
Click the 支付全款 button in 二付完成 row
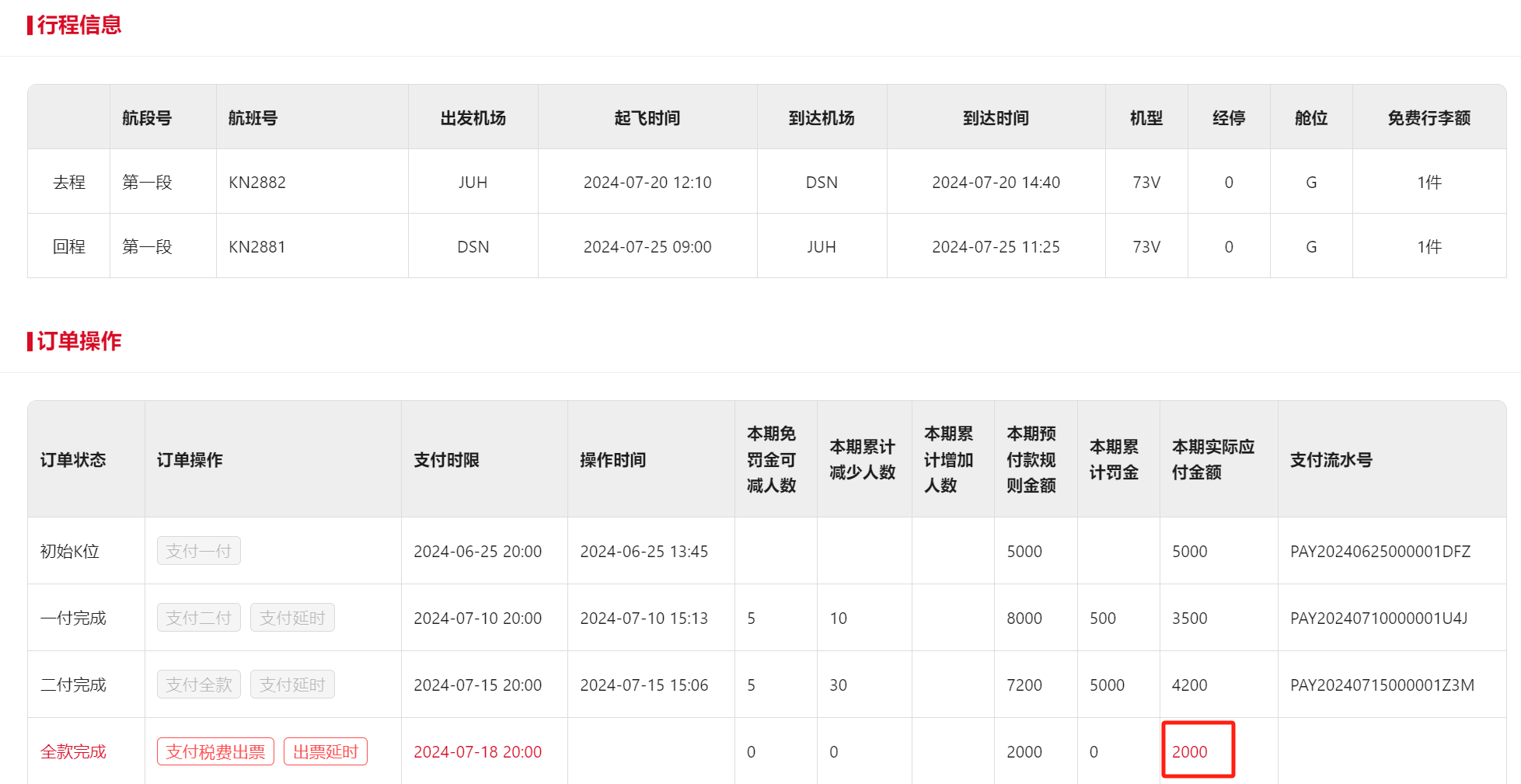click(198, 685)
